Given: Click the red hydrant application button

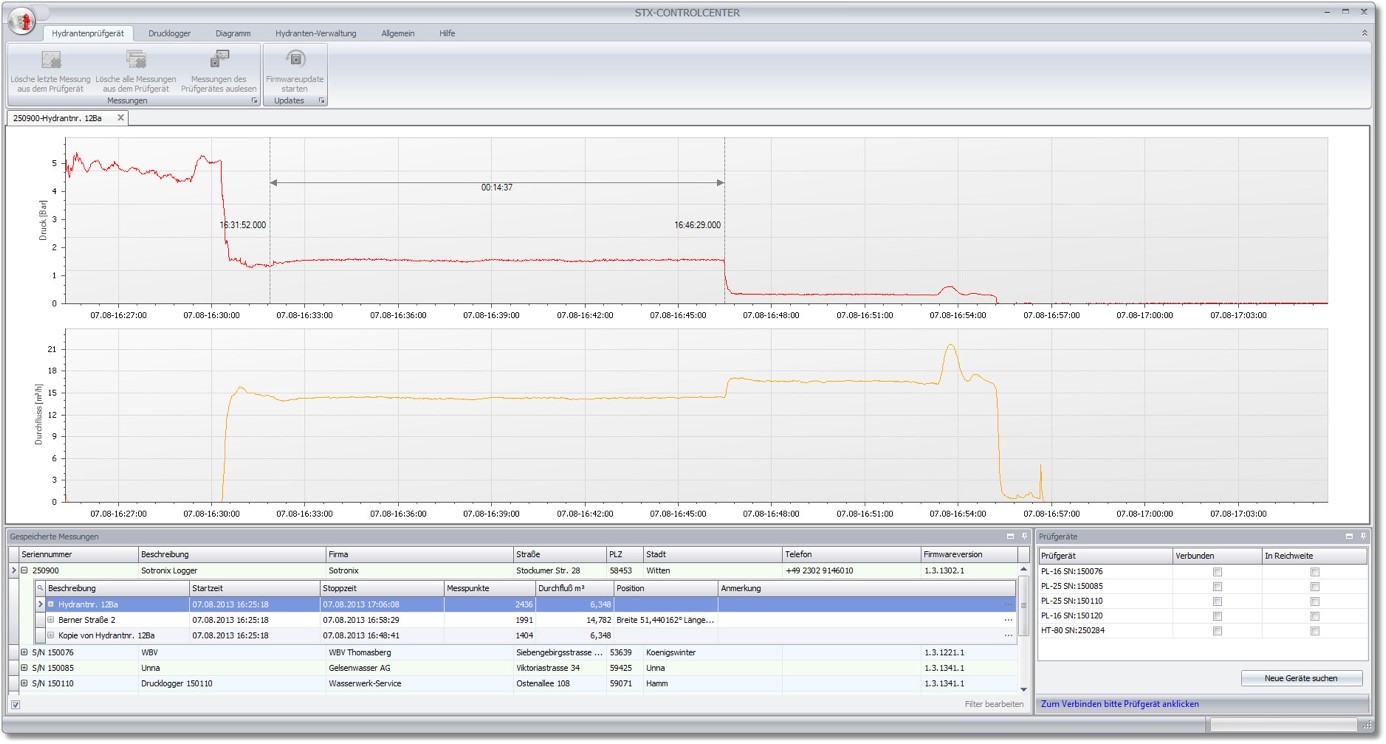Looking at the screenshot, I should (x=21, y=19).
